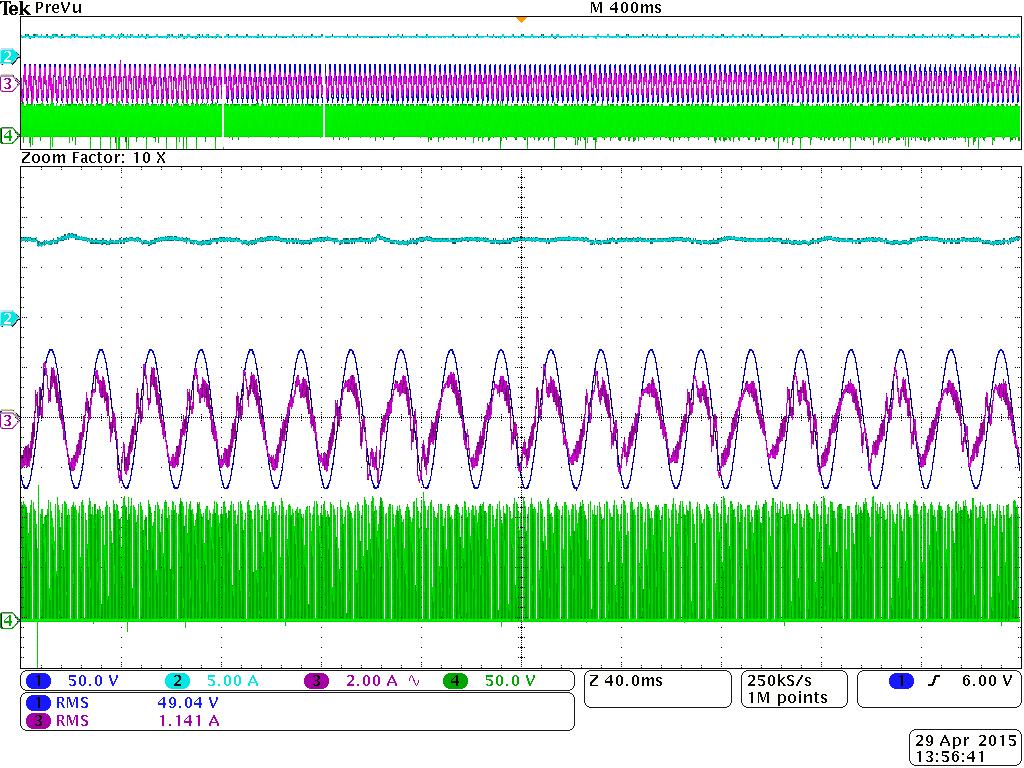Image resolution: width=1024 pixels, height=768 pixels.
Task: Click the channel 1 badge beside RMS 49.04 V
Action: pyautogui.click(x=39, y=703)
